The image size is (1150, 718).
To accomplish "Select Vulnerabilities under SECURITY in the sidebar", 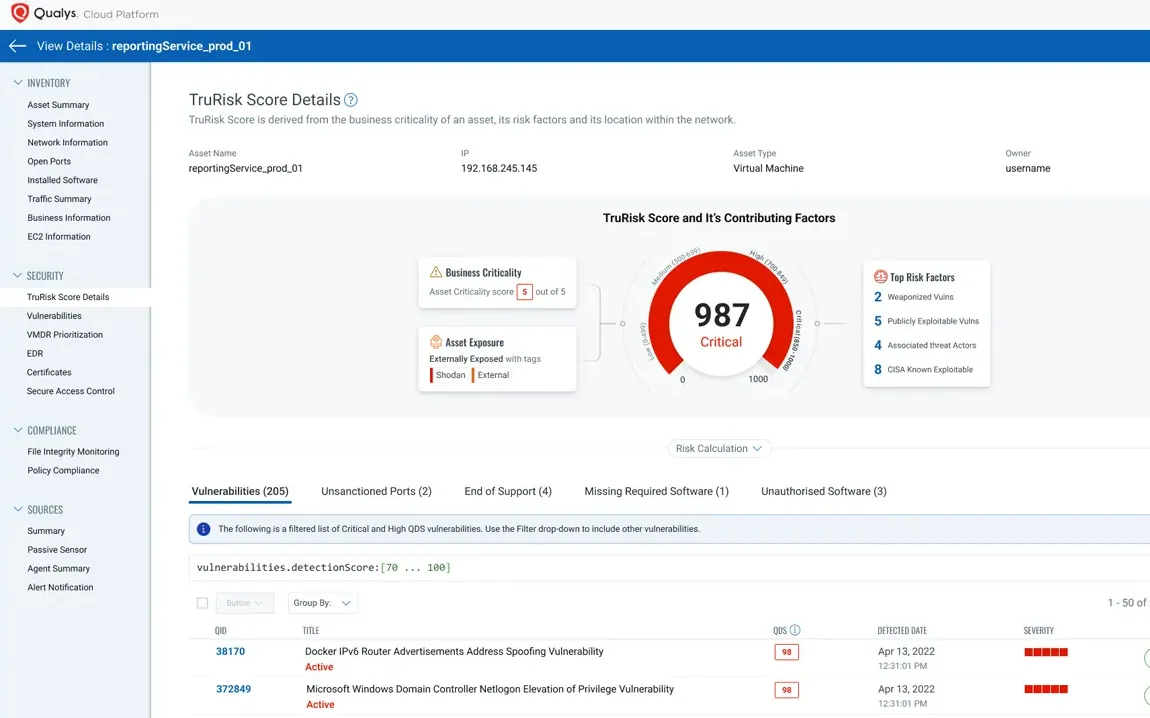I will pyautogui.click(x=53, y=315).
